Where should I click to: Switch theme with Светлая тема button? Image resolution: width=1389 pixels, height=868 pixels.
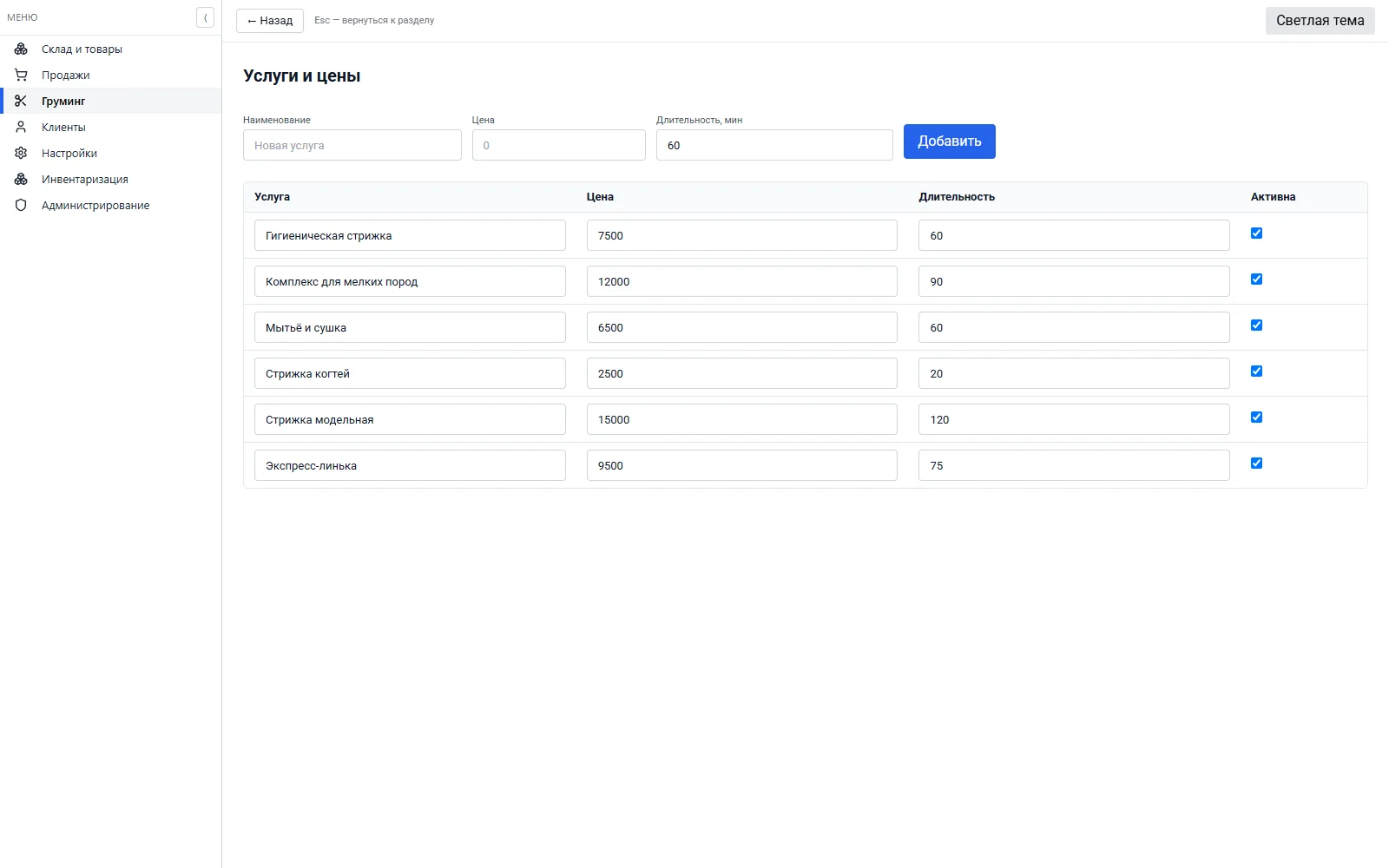coord(1320,20)
